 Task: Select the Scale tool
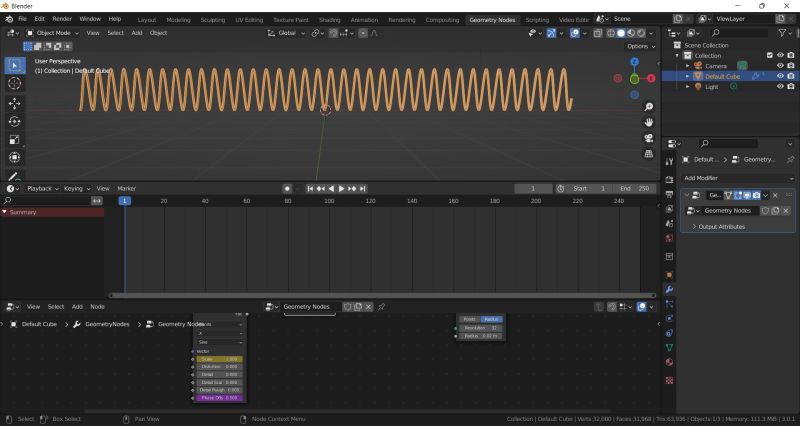coord(15,139)
